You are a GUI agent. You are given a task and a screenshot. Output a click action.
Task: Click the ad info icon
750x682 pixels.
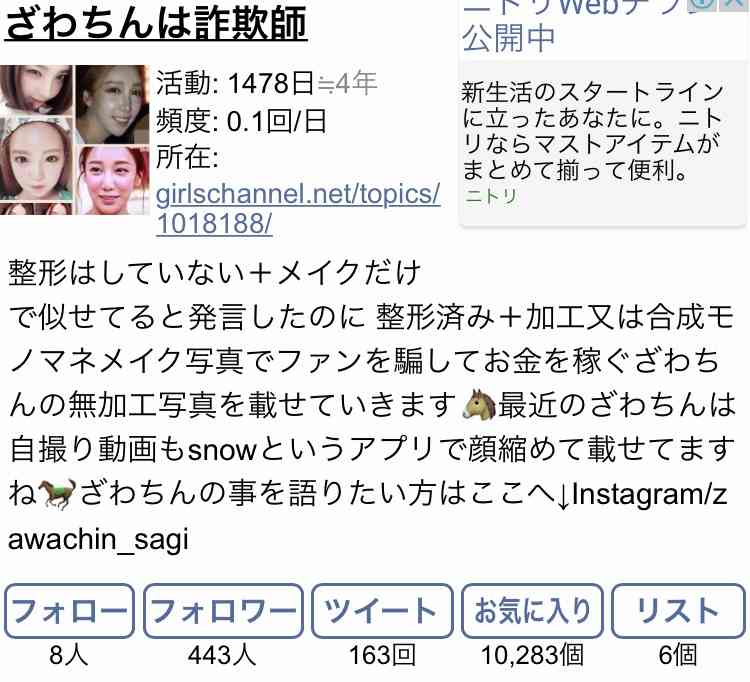(x=702, y=4)
